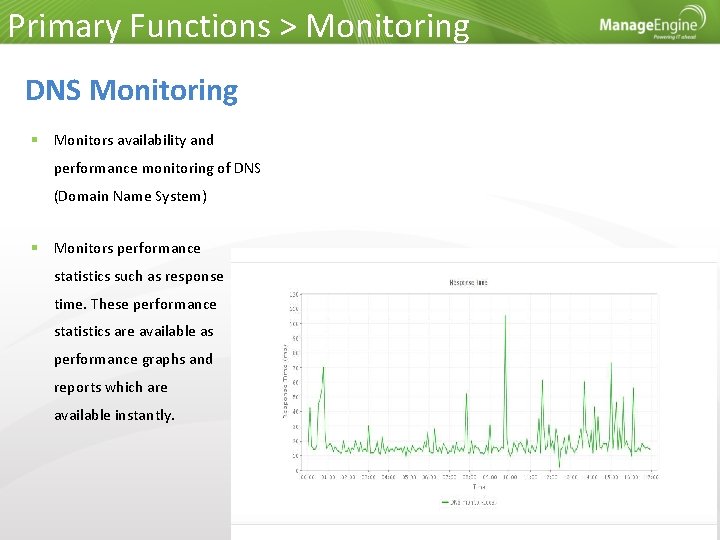Select text 'reports which are'

click(x=111, y=387)
